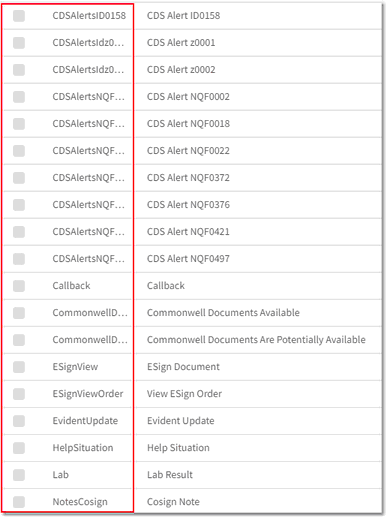Tick the checkbox beside CDS Alert z0001
The image size is (387, 518).
click(19, 43)
